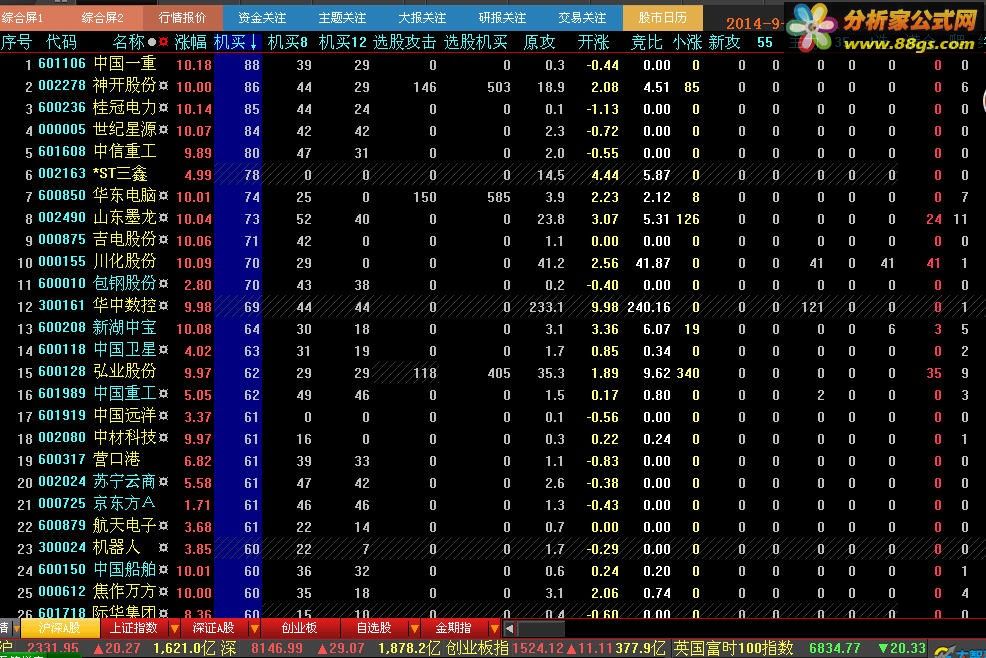The image size is (986, 658).
Task: Select the 新湖中宝 stock name
Action: tap(125, 328)
